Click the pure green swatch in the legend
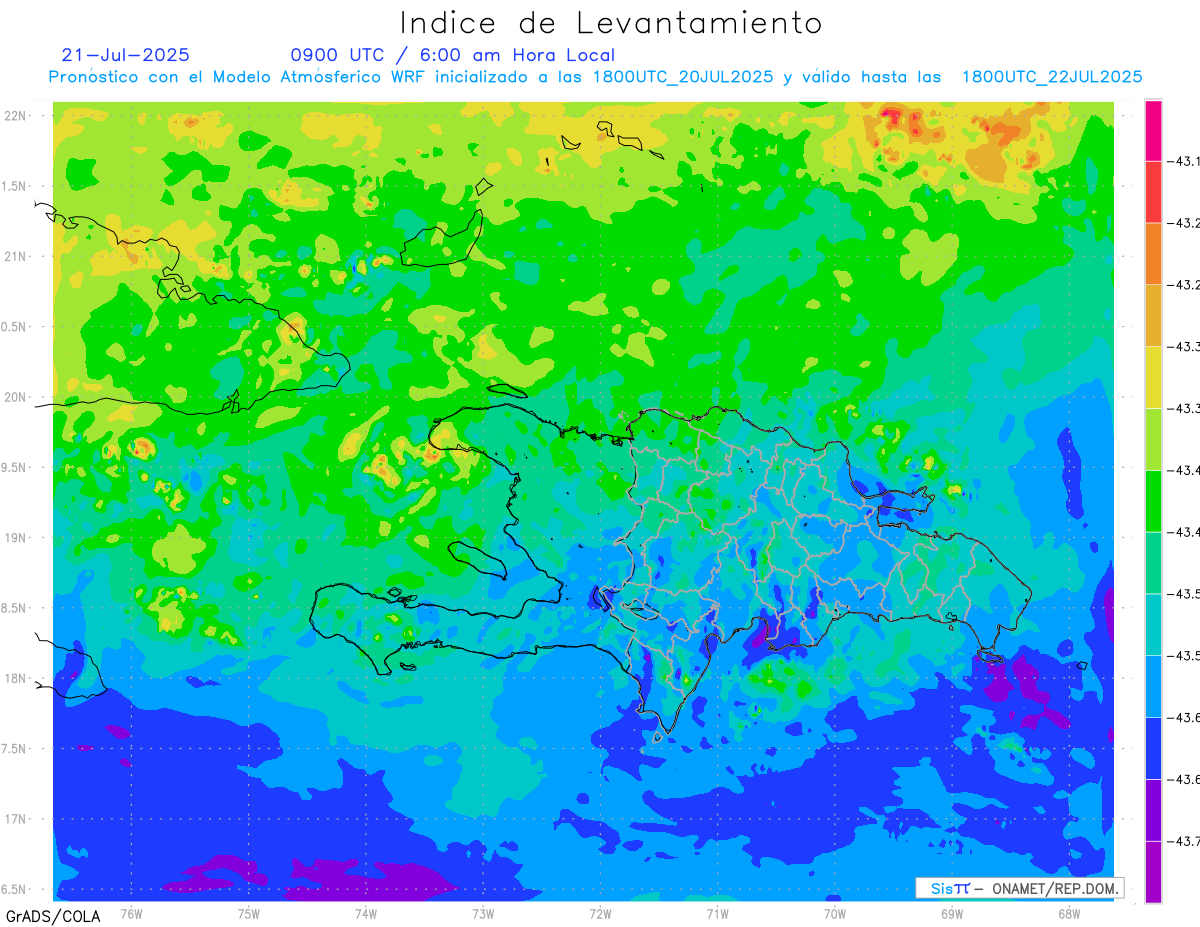The image size is (1200, 927). (x=1153, y=500)
